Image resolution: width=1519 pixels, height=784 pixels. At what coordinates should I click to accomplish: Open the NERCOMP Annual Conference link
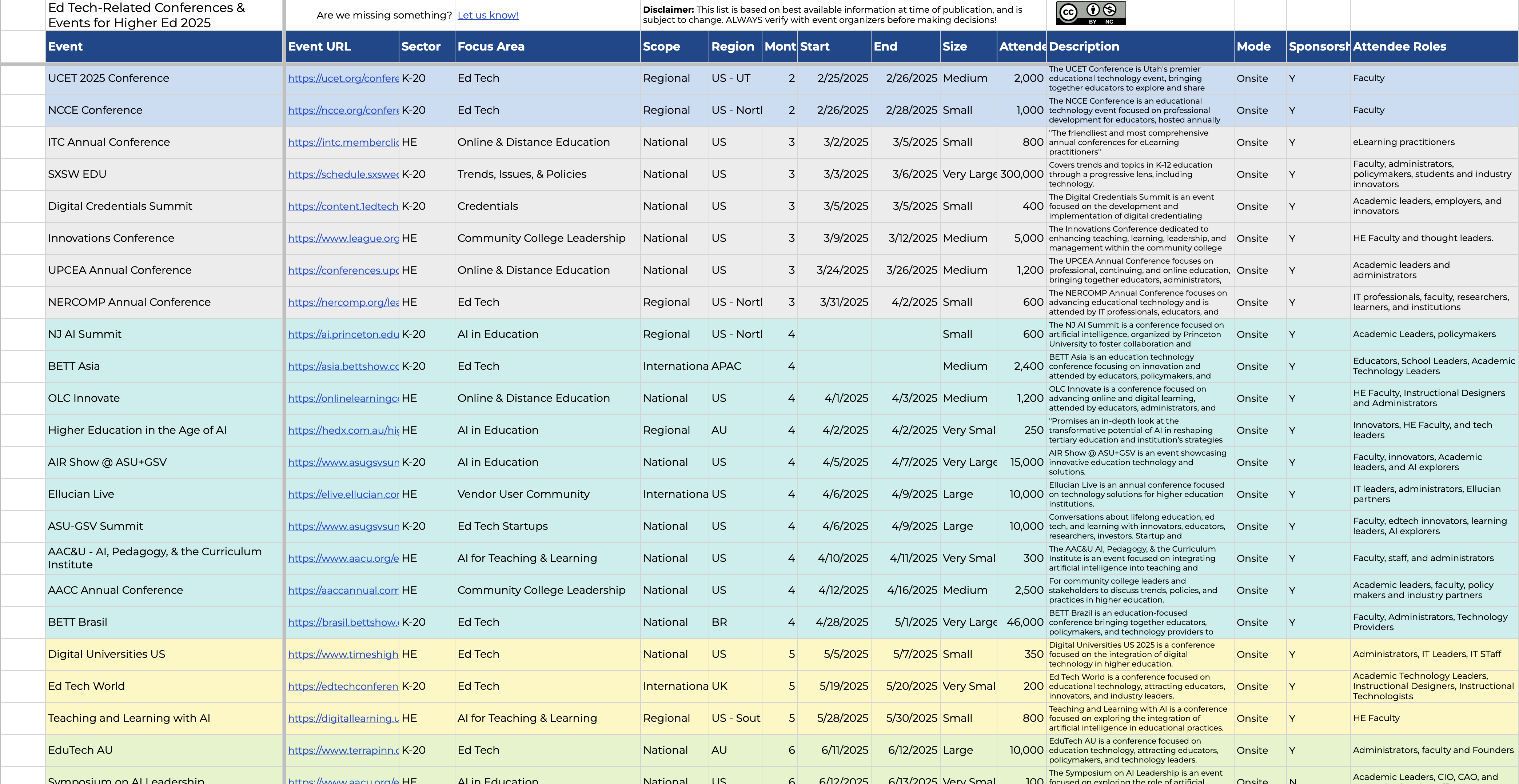(343, 303)
